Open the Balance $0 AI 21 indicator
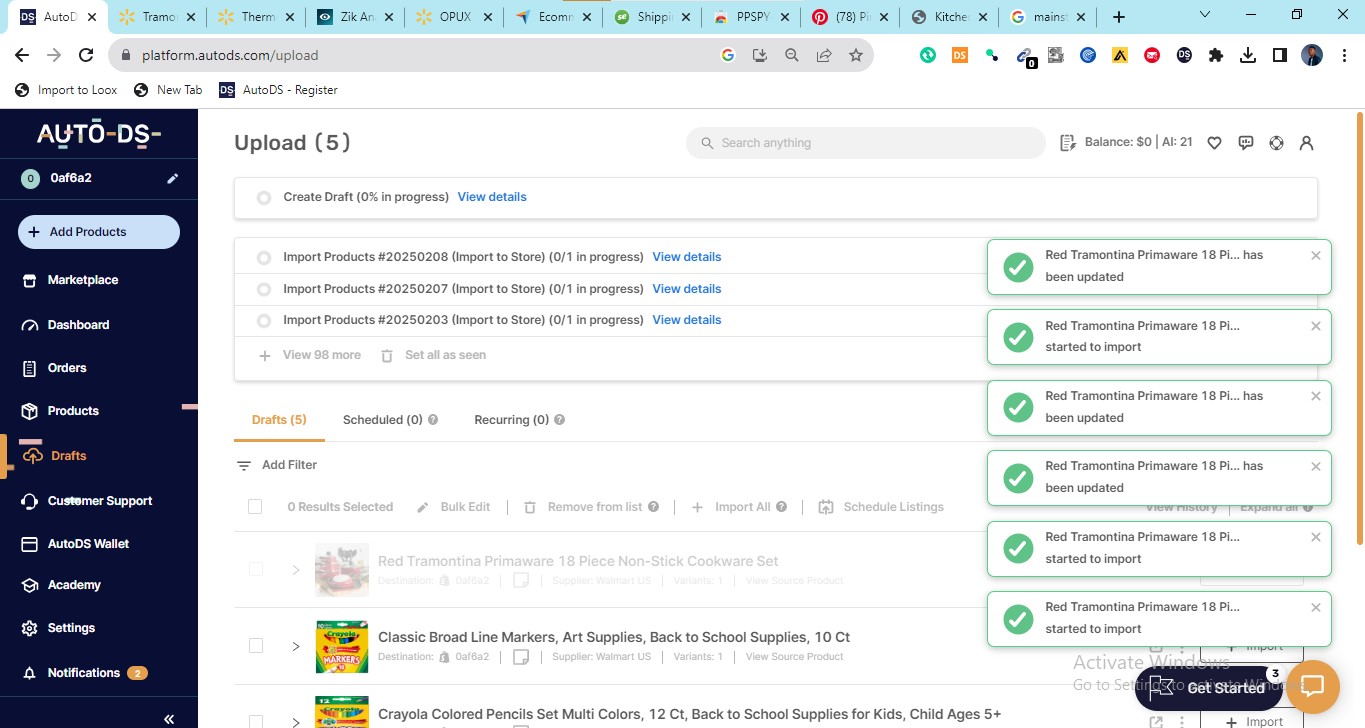Screen dimensions: 1365x728 click(x=1126, y=142)
